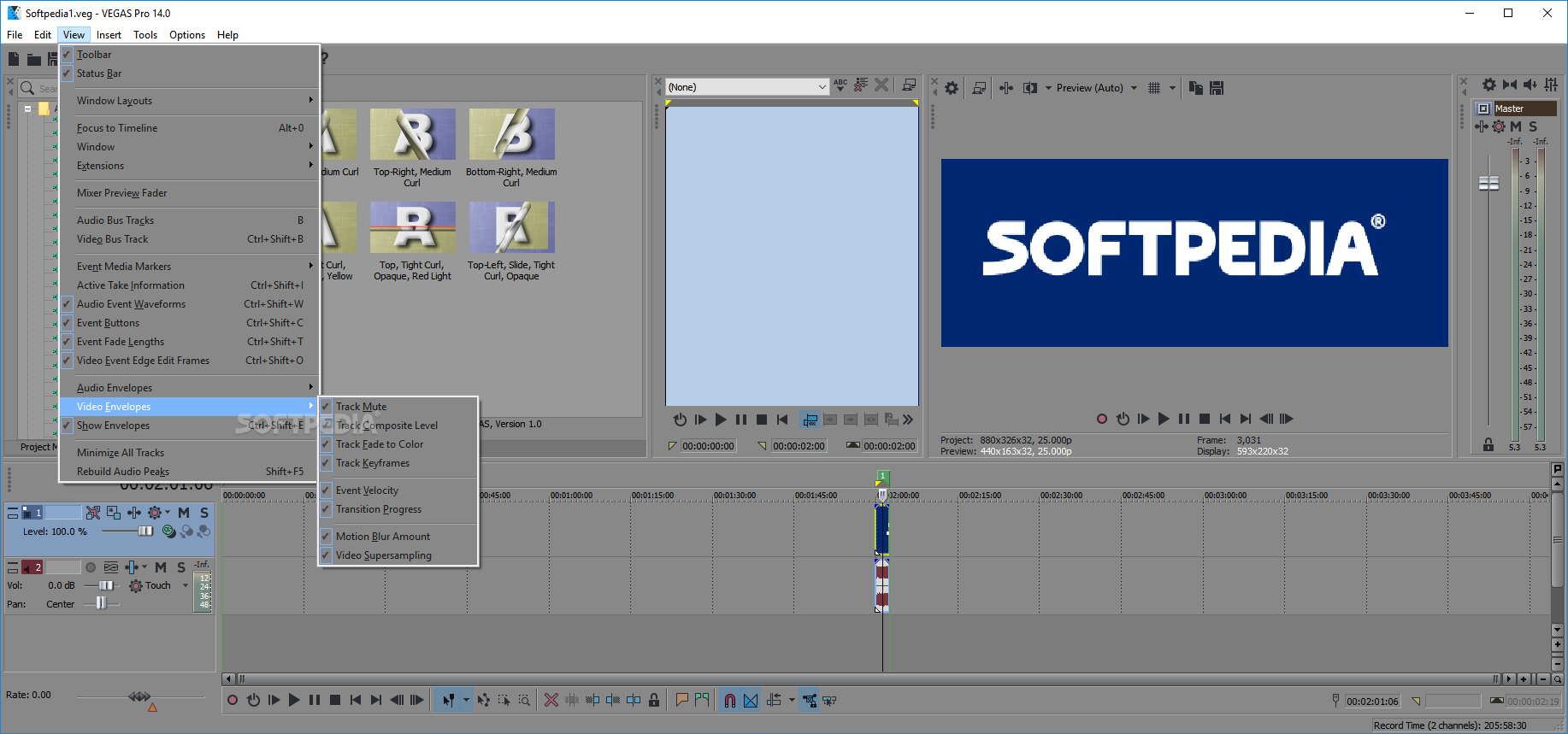
Task: Open the Normal Edit tool dropdown arrow
Action: click(466, 700)
